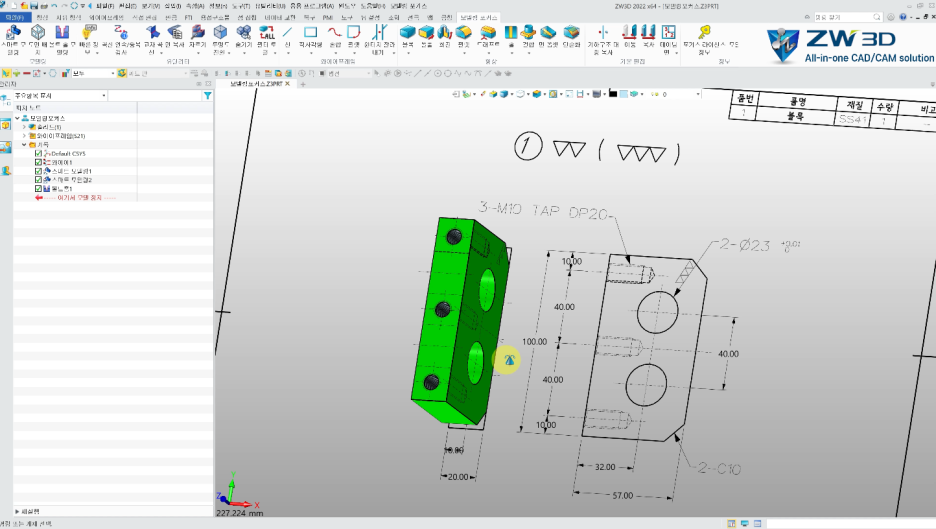
Task: Click the yellow key License info icon
Action: click(704, 32)
